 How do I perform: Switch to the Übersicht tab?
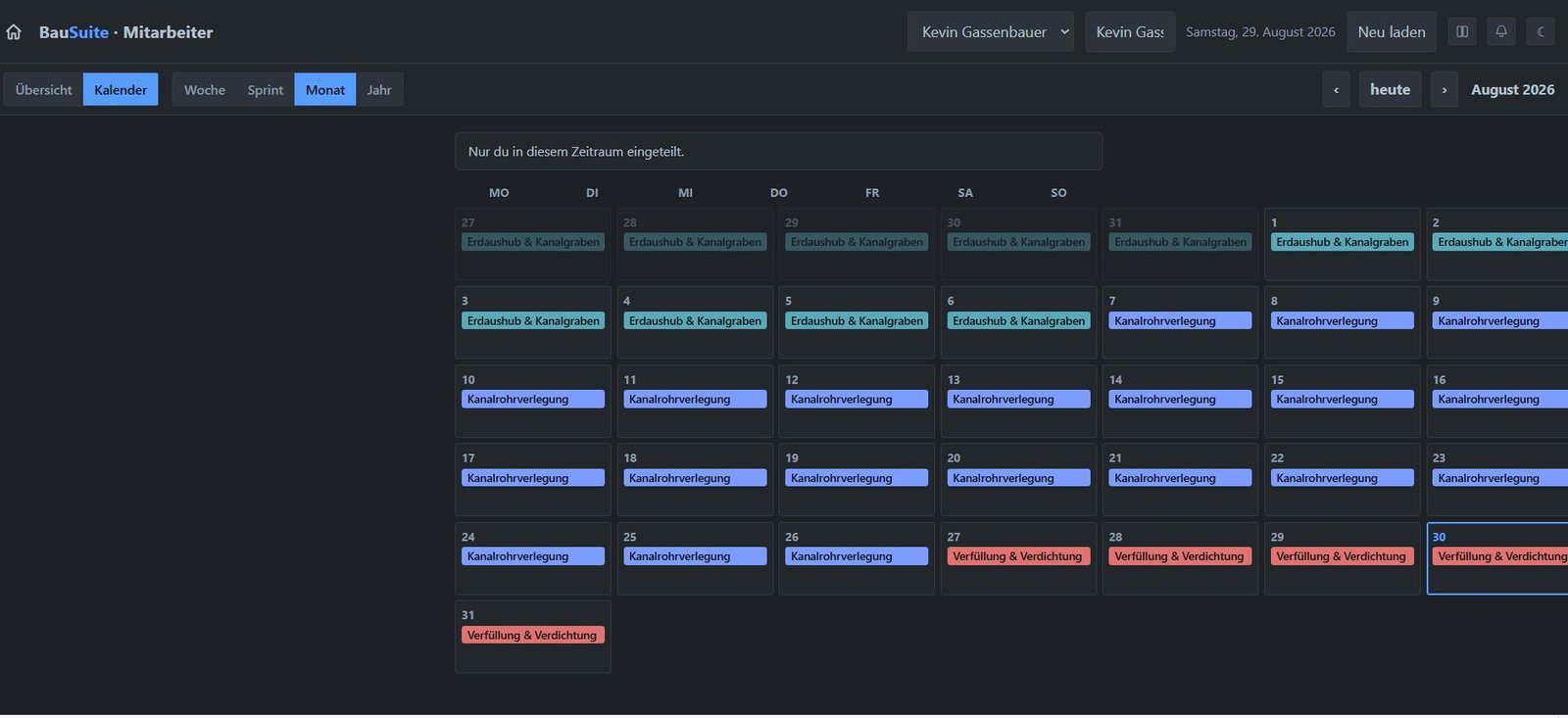44,90
